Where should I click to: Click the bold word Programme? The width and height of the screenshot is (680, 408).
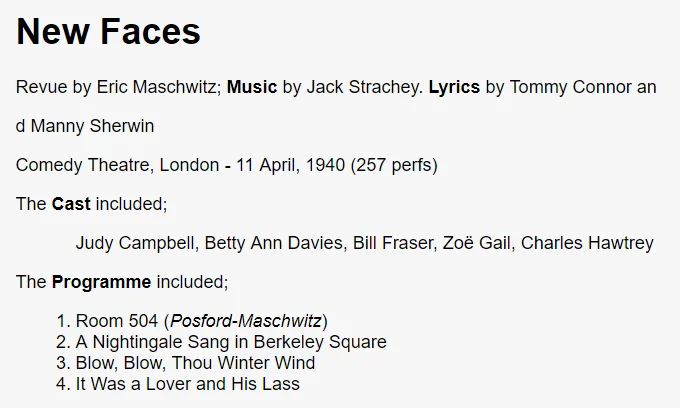(101, 282)
